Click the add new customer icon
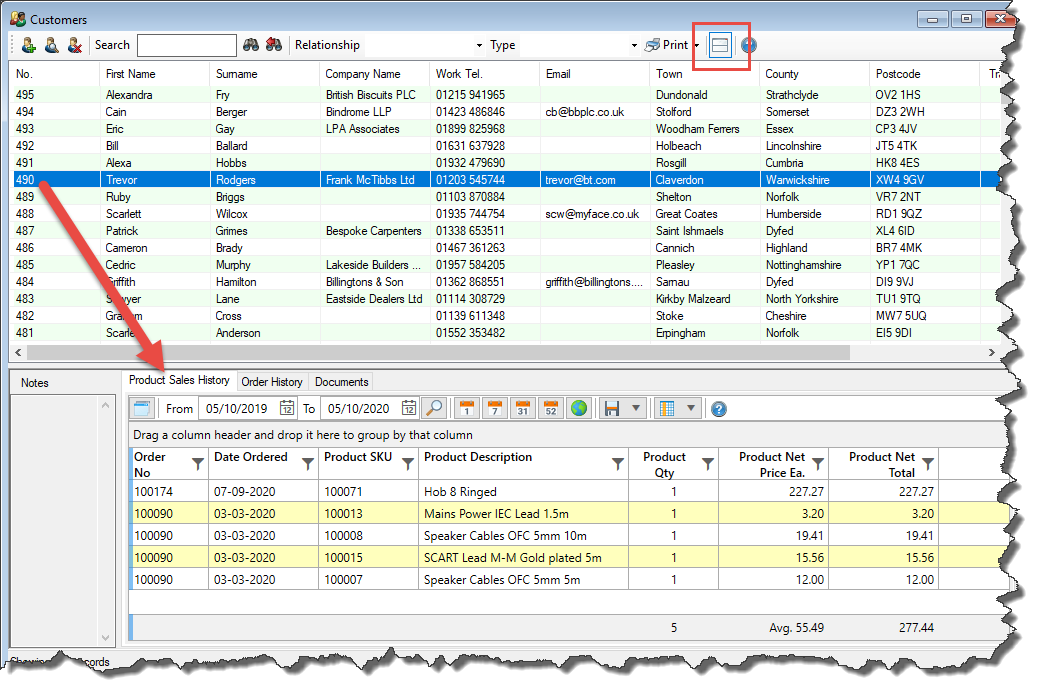 click(28, 45)
